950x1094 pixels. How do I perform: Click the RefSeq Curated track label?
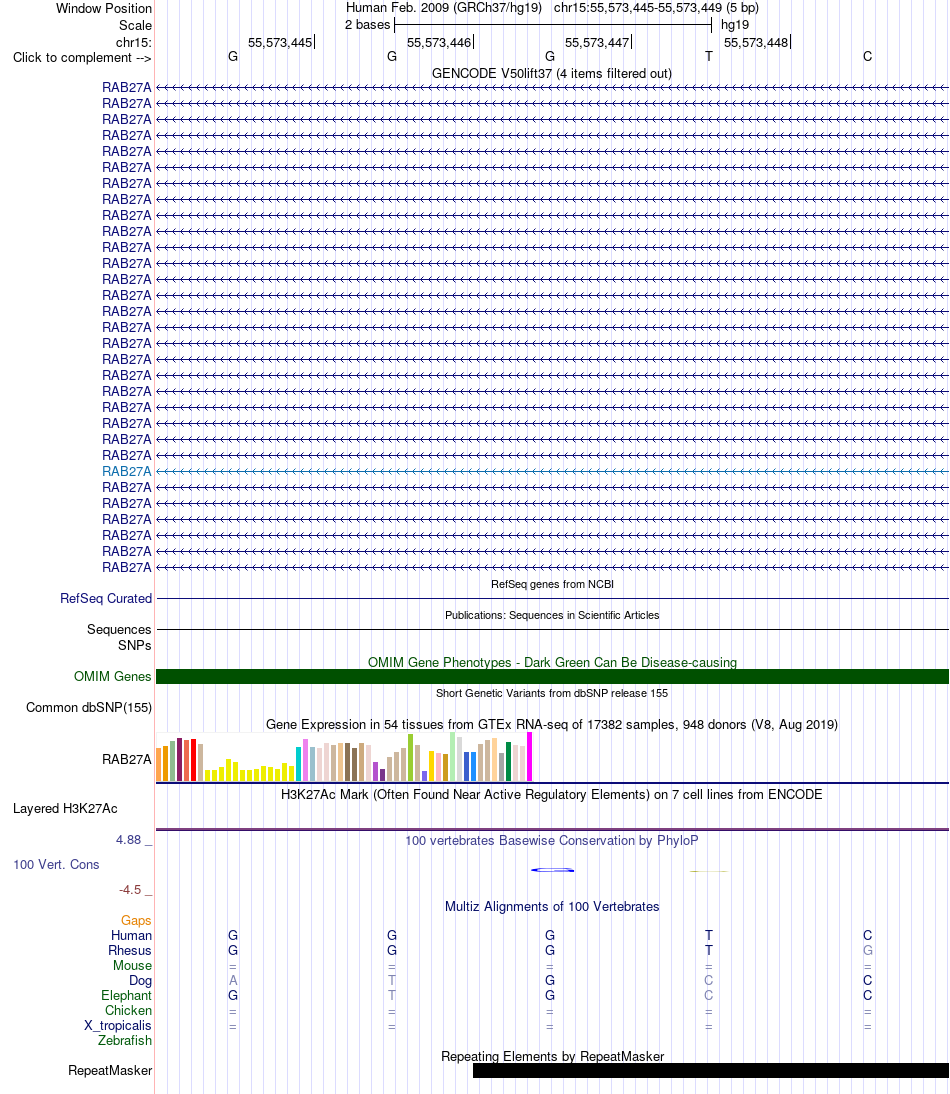[x=106, y=599]
